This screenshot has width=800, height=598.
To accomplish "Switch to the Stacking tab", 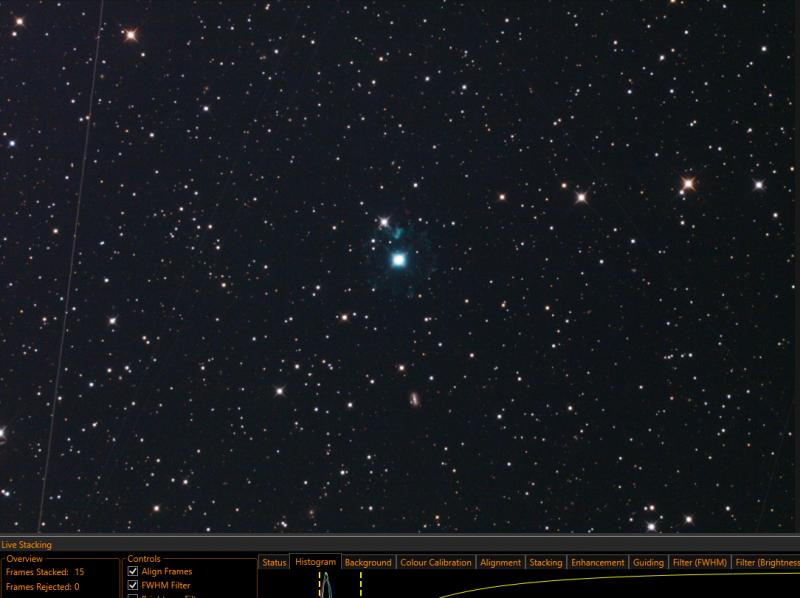I will 545,562.
